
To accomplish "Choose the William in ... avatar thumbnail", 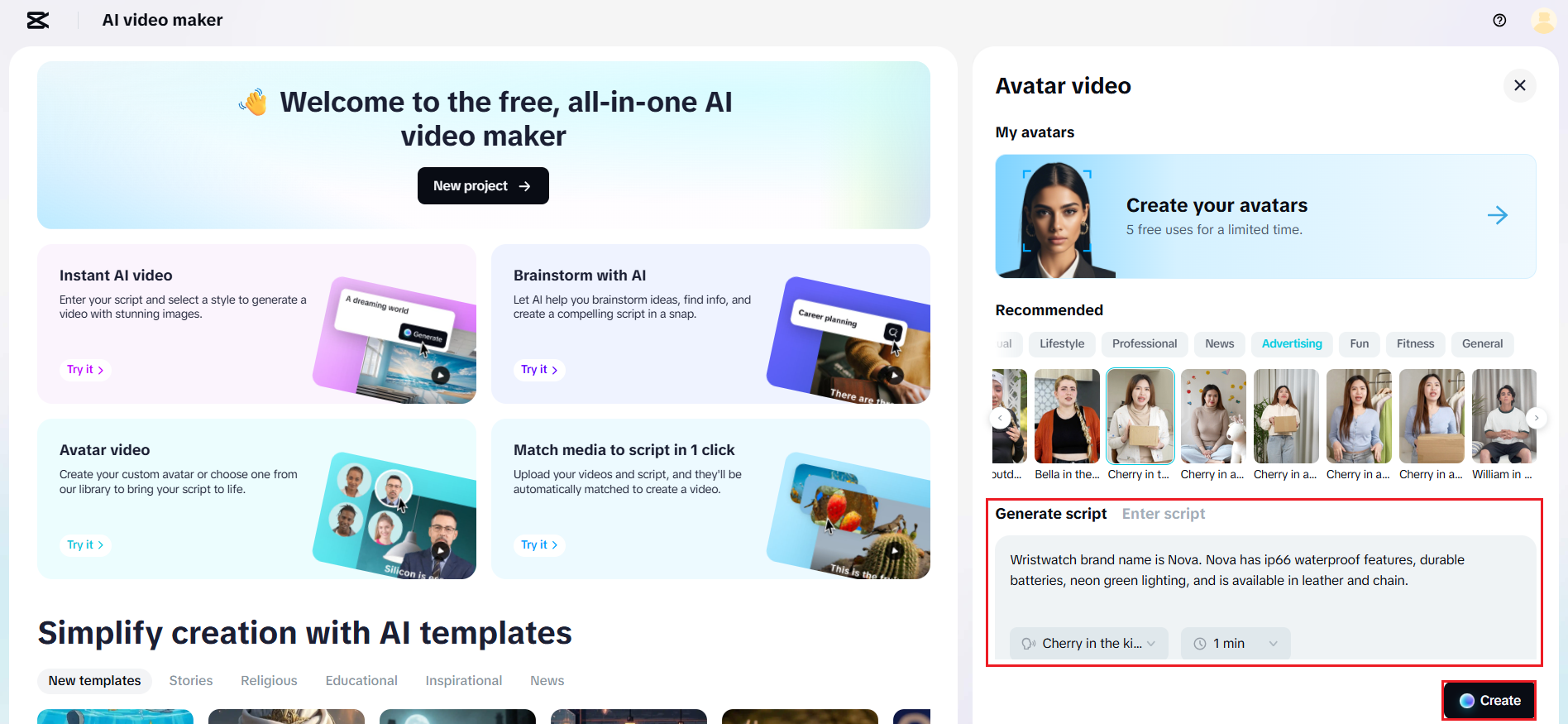I will click(x=1503, y=416).
